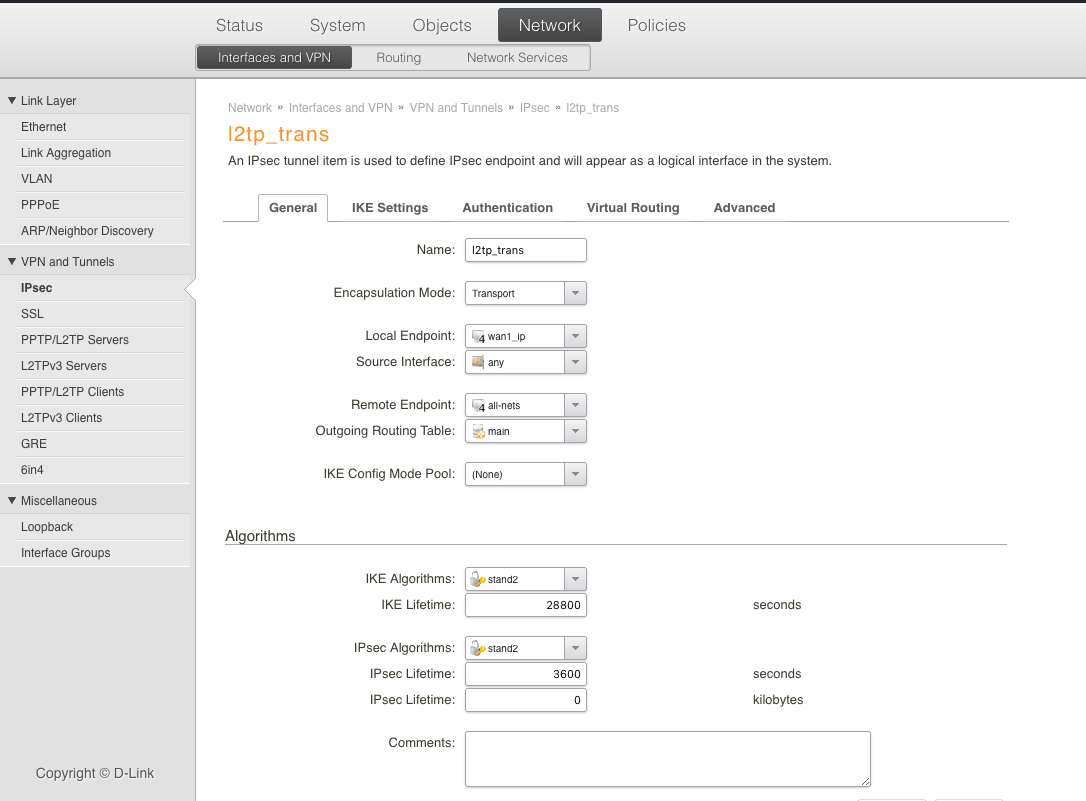
Task: Click the all-nets icon in Remote Endpoint
Action: [478, 406]
